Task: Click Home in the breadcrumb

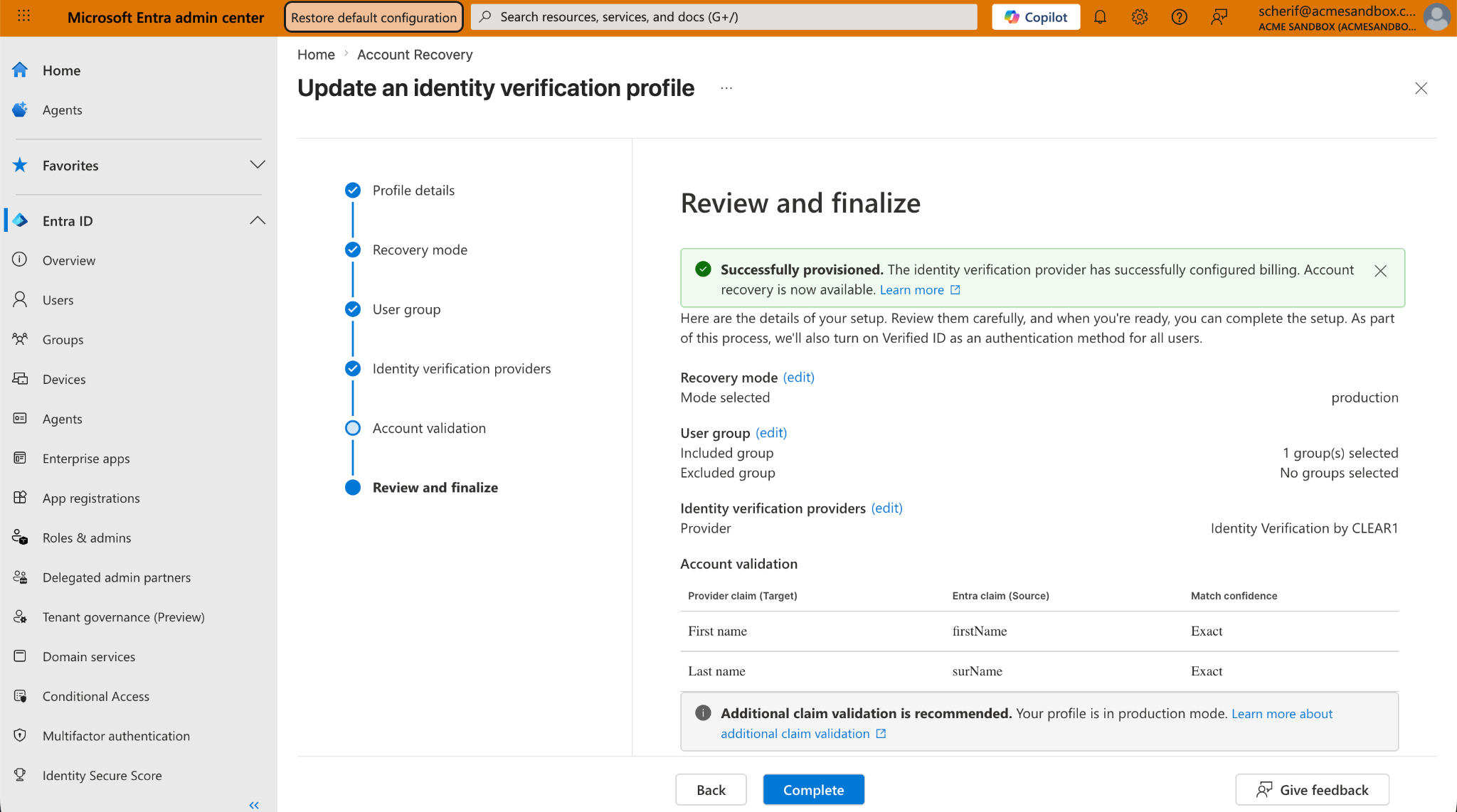Action: click(316, 55)
